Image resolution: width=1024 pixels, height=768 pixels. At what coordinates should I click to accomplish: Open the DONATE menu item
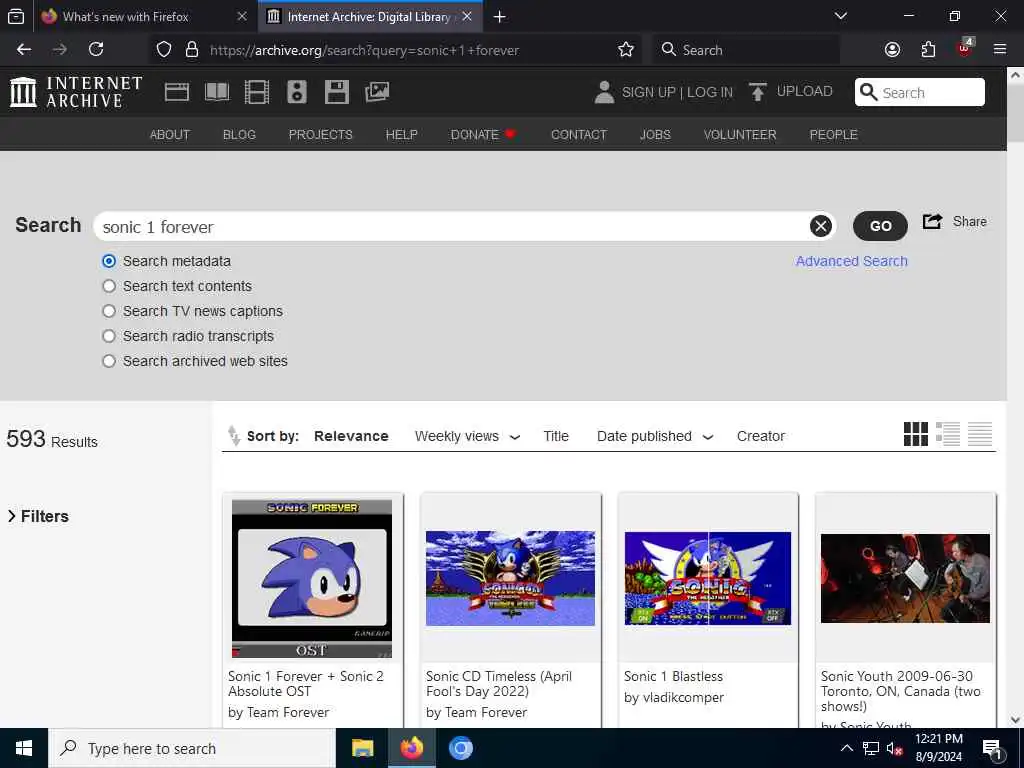[x=483, y=135]
